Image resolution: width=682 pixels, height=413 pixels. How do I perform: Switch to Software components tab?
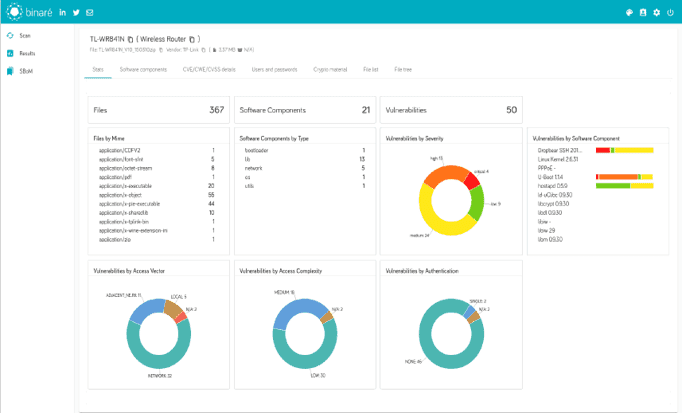[144, 70]
